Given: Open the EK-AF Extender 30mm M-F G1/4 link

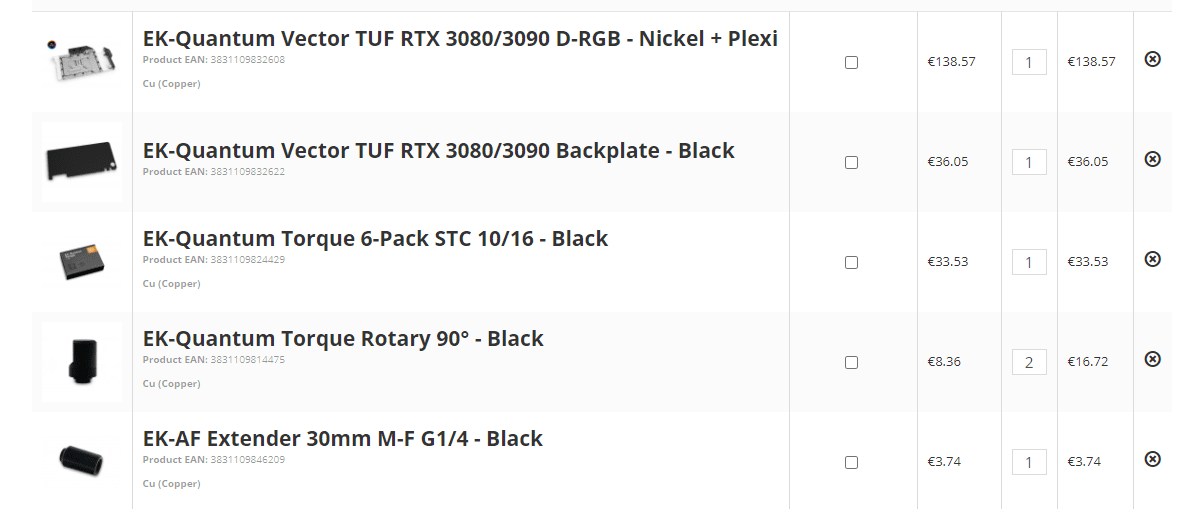Looking at the screenshot, I should (343, 439).
